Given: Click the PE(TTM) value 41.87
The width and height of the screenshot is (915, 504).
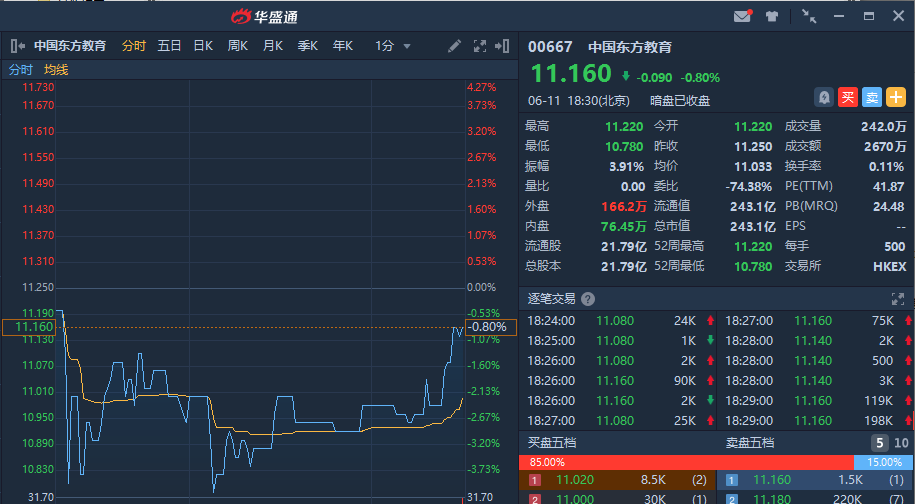Looking at the screenshot, I should (x=889, y=187).
